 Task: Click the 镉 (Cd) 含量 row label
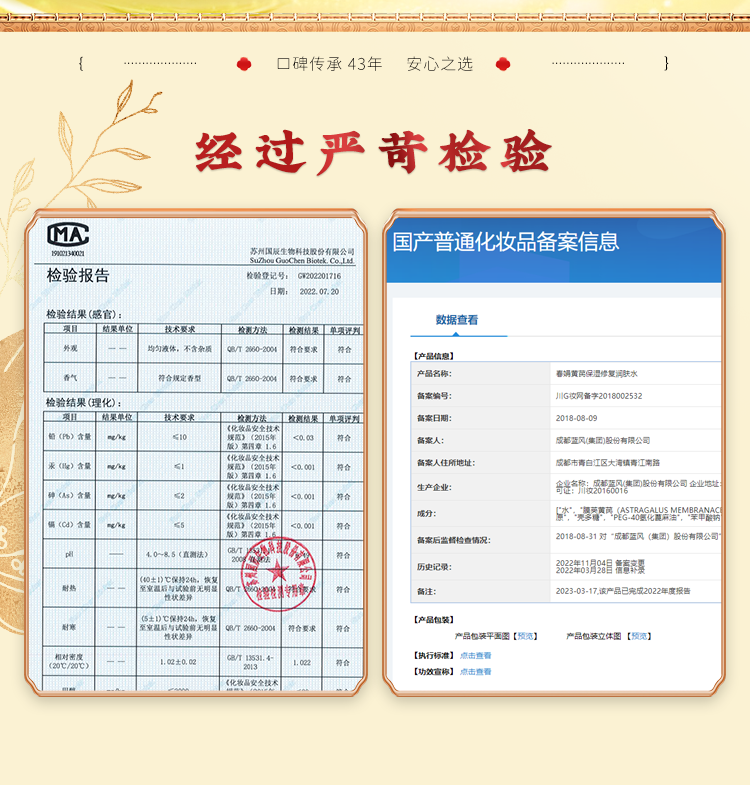pyautogui.click(x=70, y=525)
